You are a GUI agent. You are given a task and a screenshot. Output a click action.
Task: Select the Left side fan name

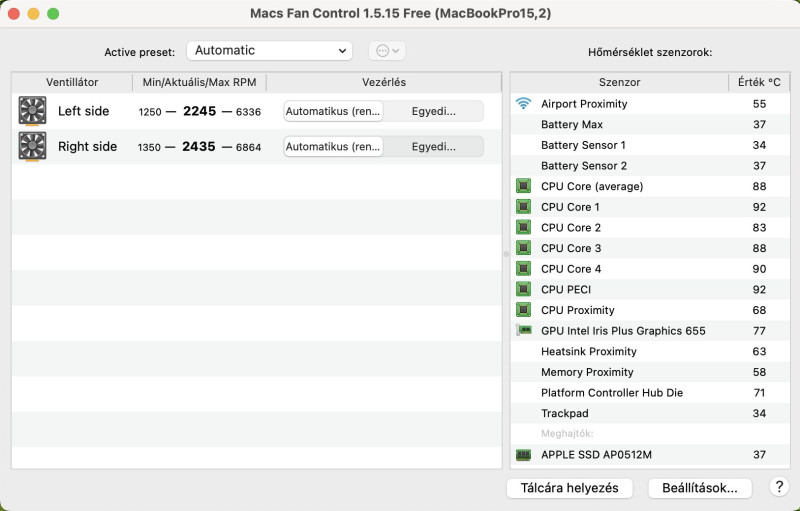(x=84, y=111)
